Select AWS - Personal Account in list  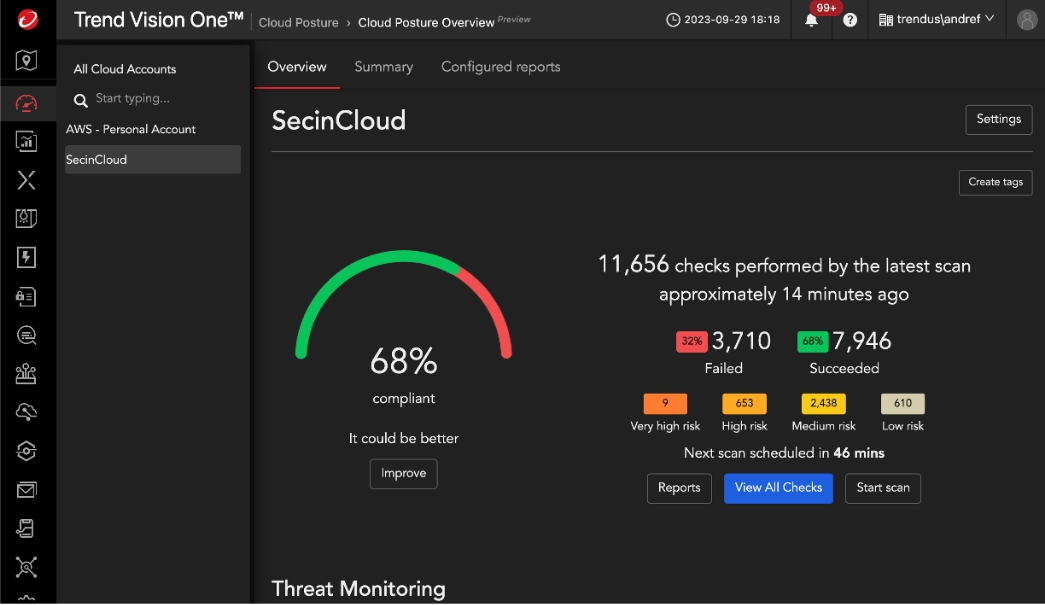pyautogui.click(x=131, y=129)
